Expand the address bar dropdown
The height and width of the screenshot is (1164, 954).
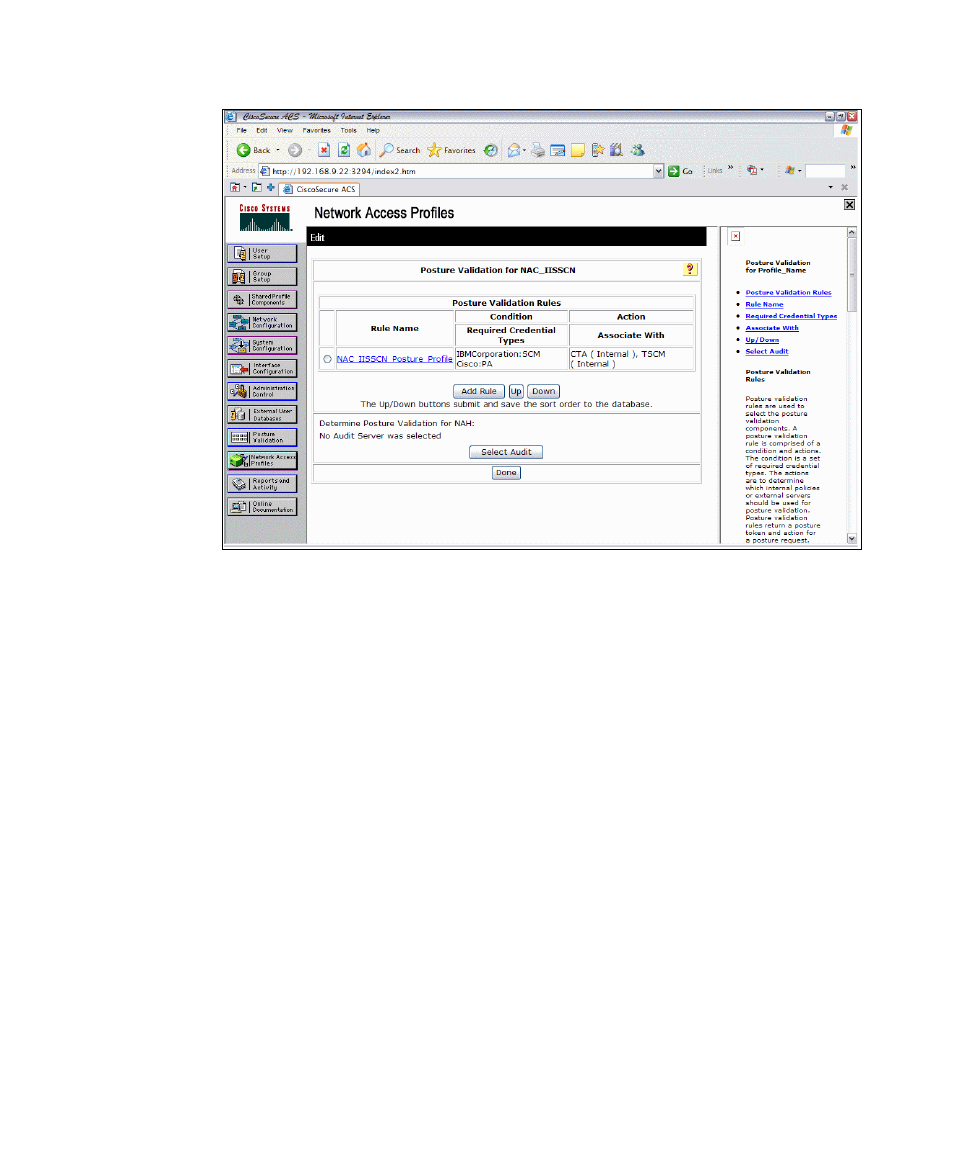pyautogui.click(x=658, y=171)
